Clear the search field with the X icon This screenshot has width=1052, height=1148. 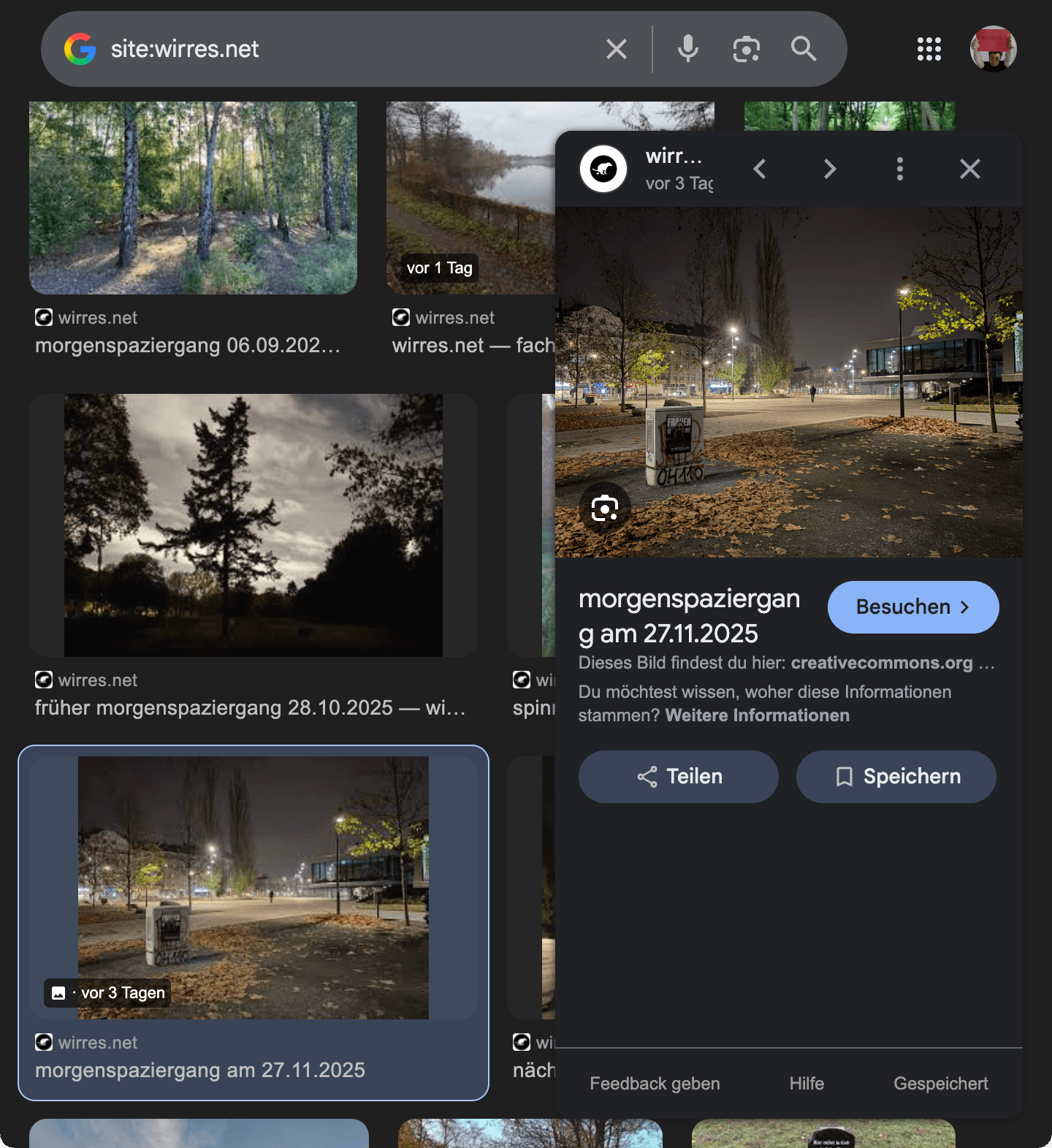pyautogui.click(x=617, y=49)
